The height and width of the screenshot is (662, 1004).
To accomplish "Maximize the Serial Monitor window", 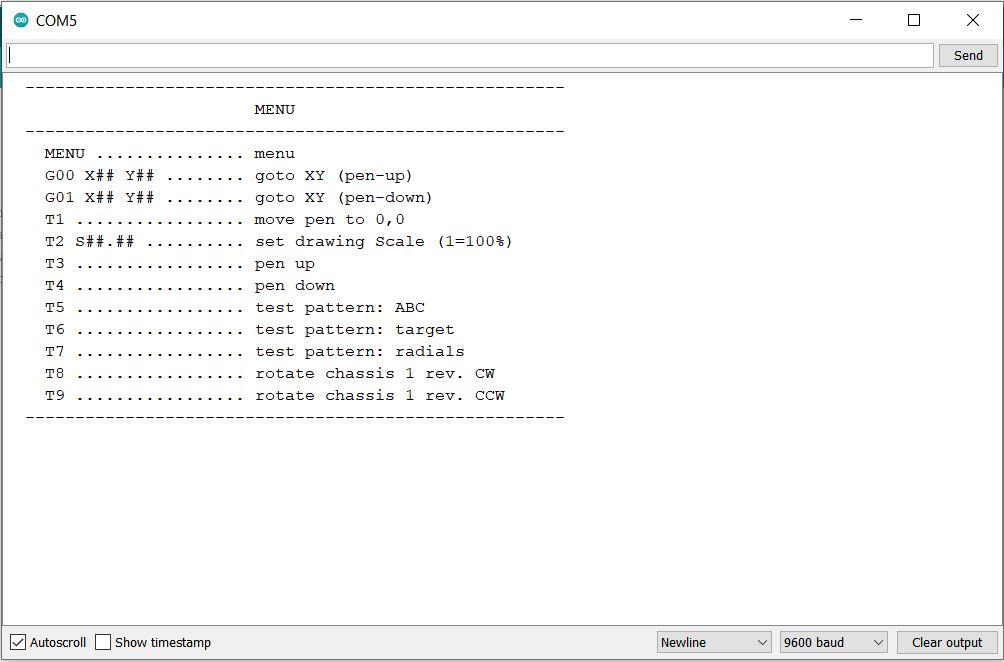I will (913, 19).
